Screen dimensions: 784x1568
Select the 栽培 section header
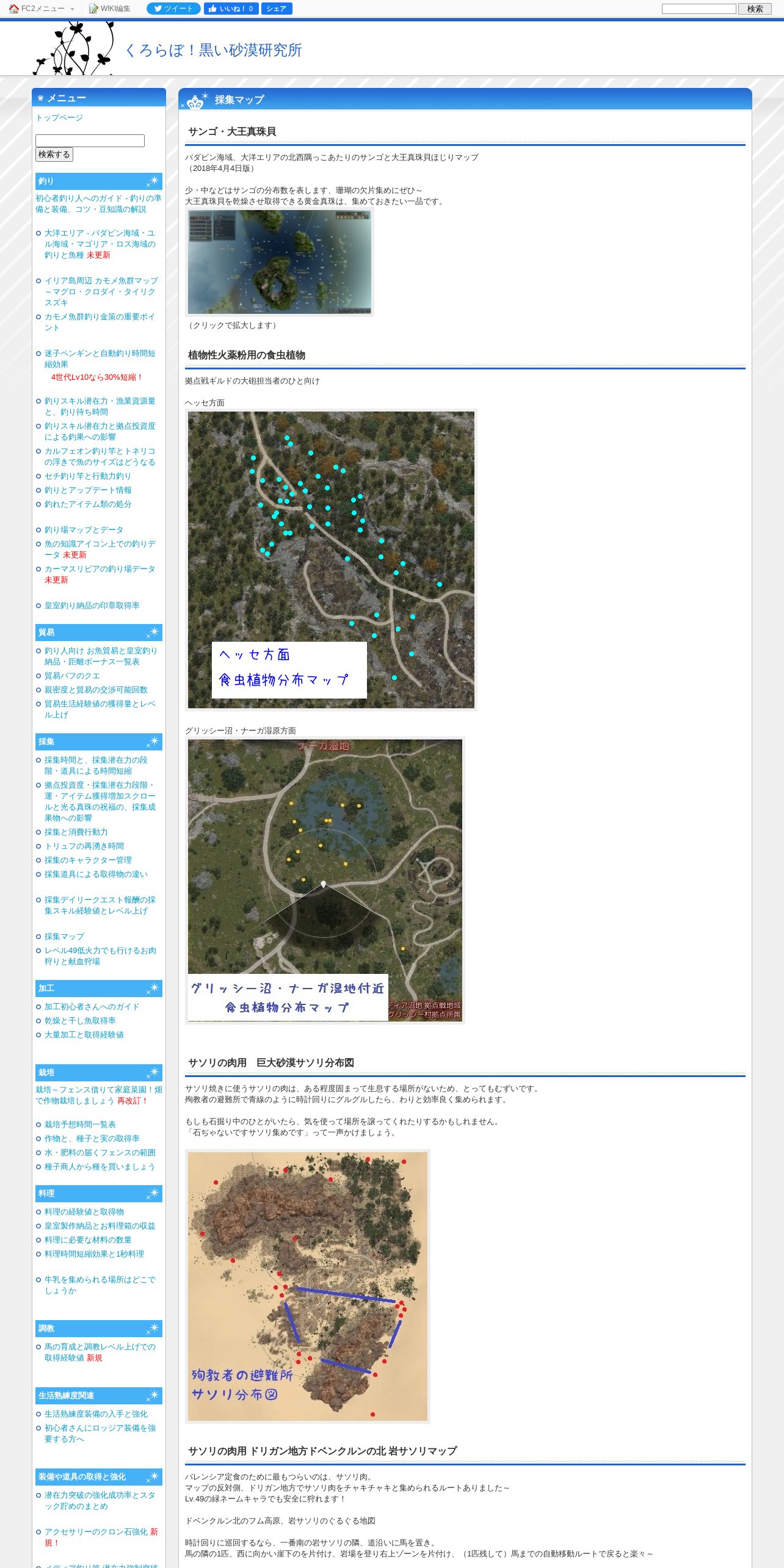[x=99, y=1072]
